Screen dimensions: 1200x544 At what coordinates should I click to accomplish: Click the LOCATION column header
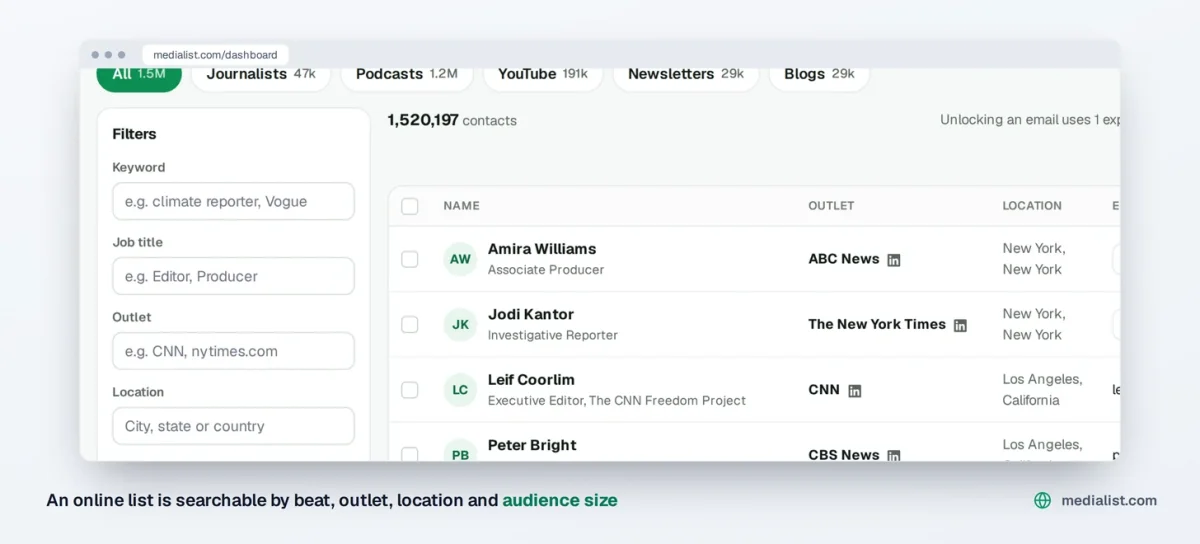pyautogui.click(x=1032, y=206)
